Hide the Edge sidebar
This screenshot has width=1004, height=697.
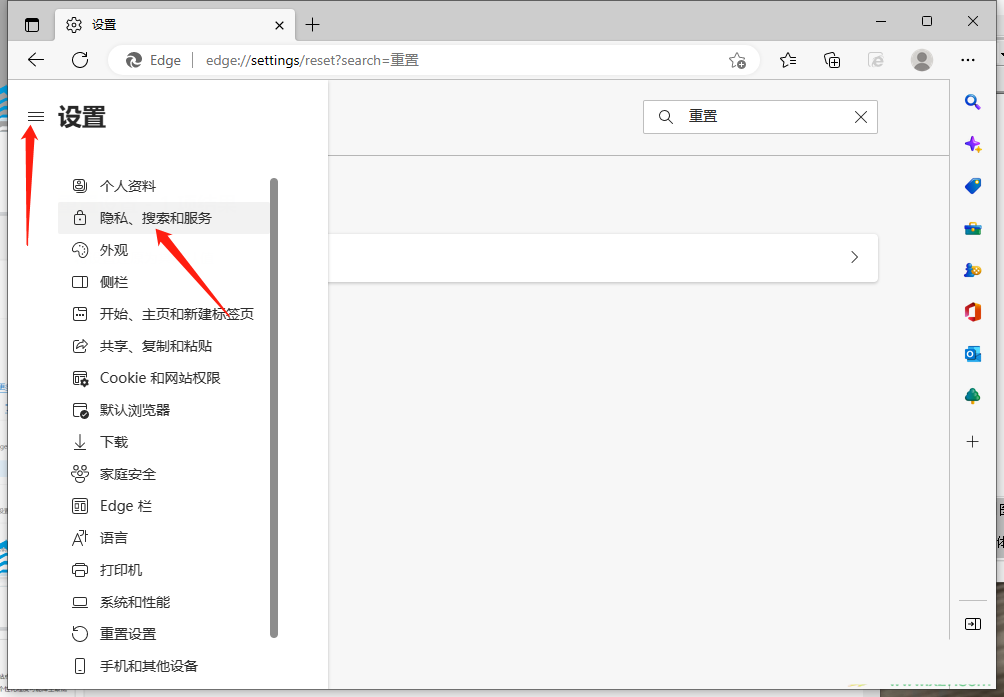point(973,624)
